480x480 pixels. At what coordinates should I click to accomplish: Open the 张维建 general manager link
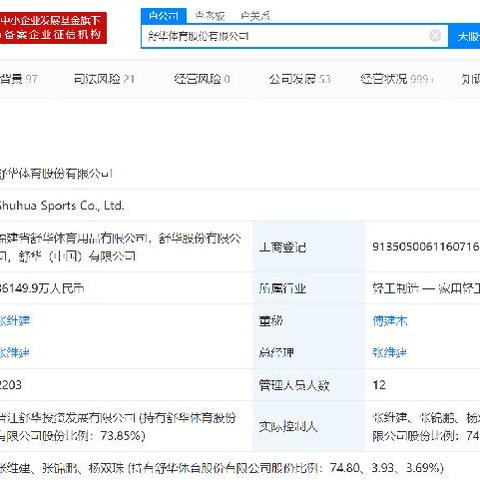390,352
